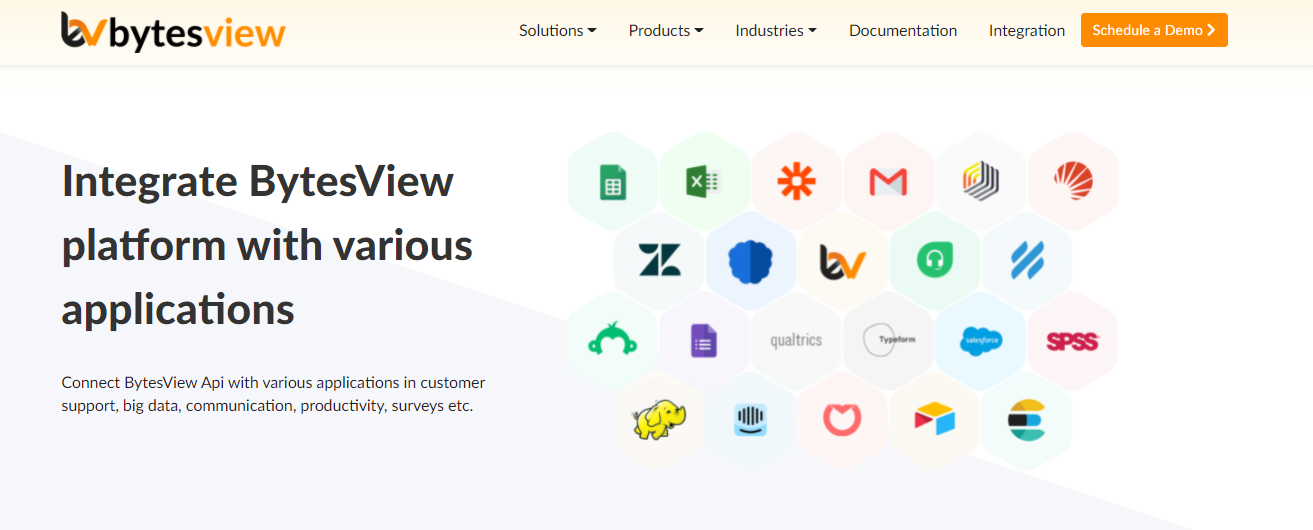Expand the Solutions dropdown menu
The height and width of the screenshot is (530, 1313).
(x=558, y=30)
